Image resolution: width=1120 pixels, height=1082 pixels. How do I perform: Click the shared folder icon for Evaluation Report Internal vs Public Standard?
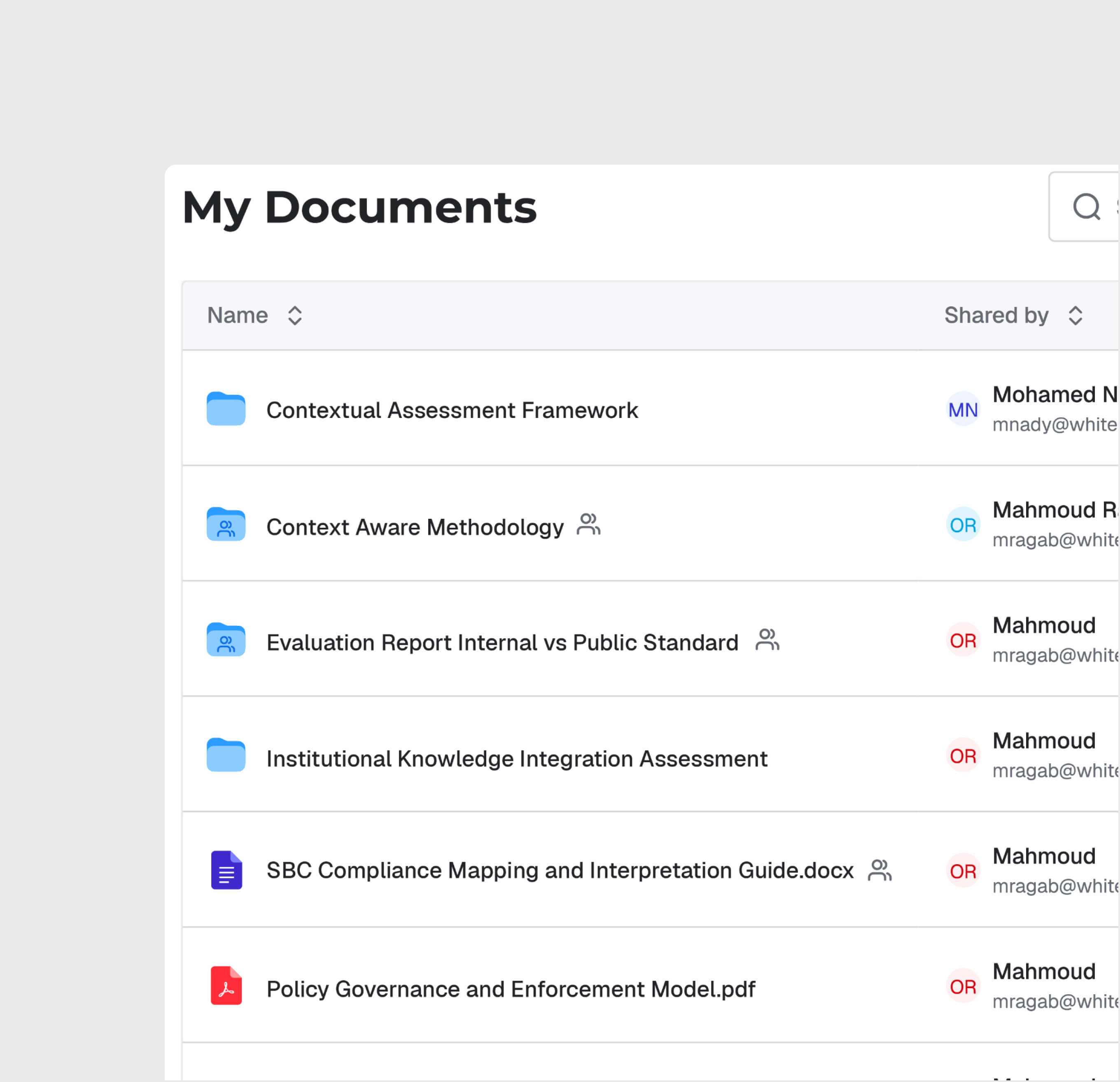click(x=226, y=640)
